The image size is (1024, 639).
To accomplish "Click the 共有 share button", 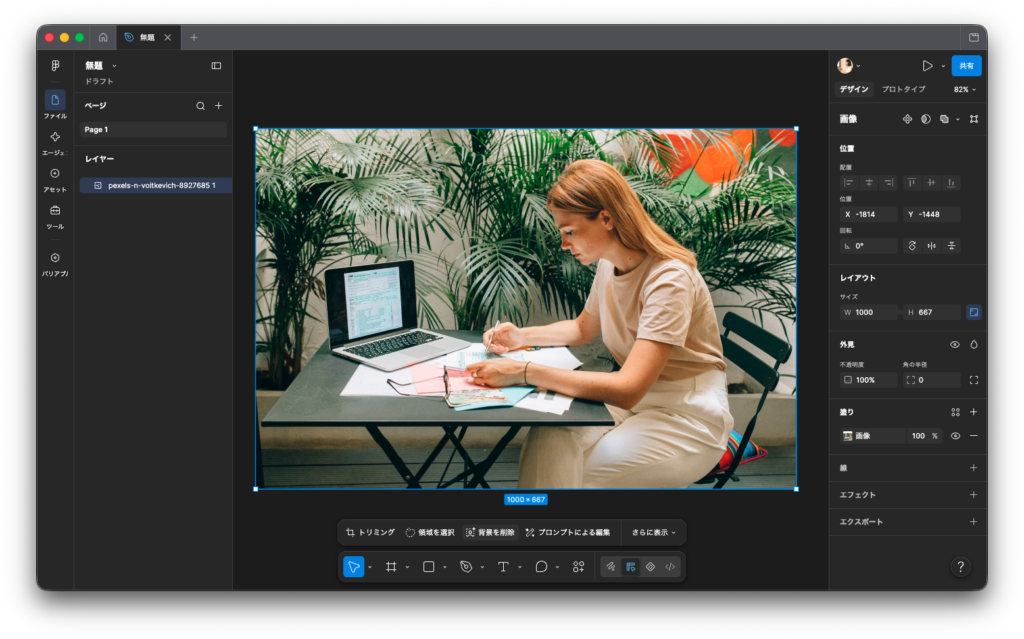I will tap(967, 66).
